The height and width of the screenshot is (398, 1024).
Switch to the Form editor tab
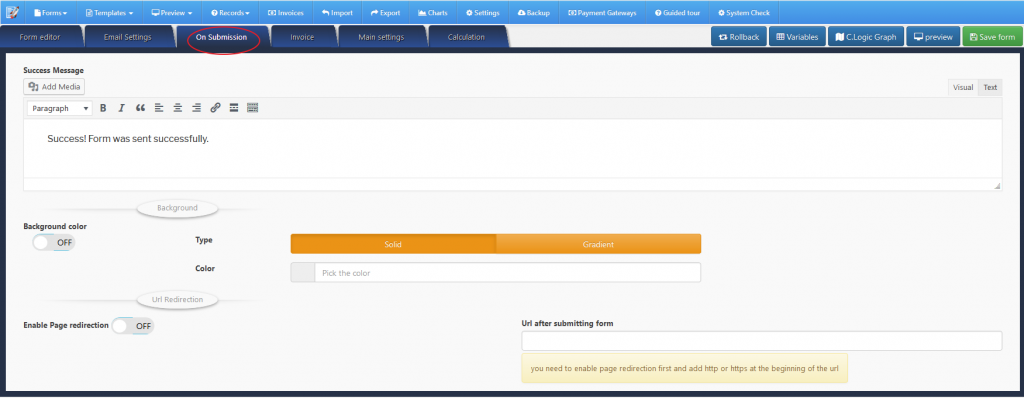(40, 37)
